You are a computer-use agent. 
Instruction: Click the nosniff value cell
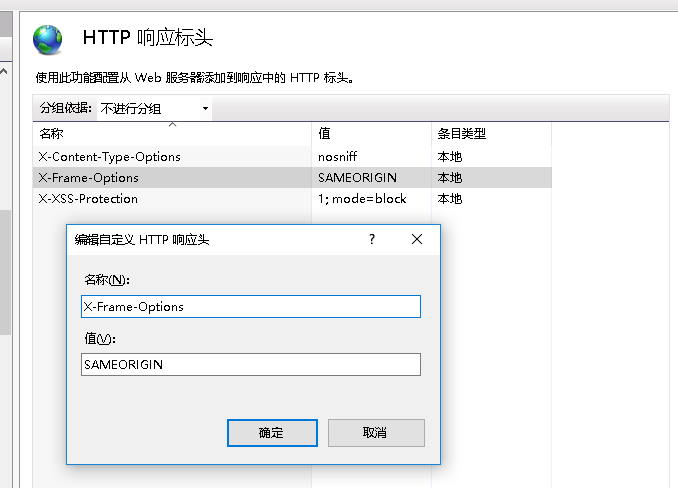pyautogui.click(x=337, y=157)
